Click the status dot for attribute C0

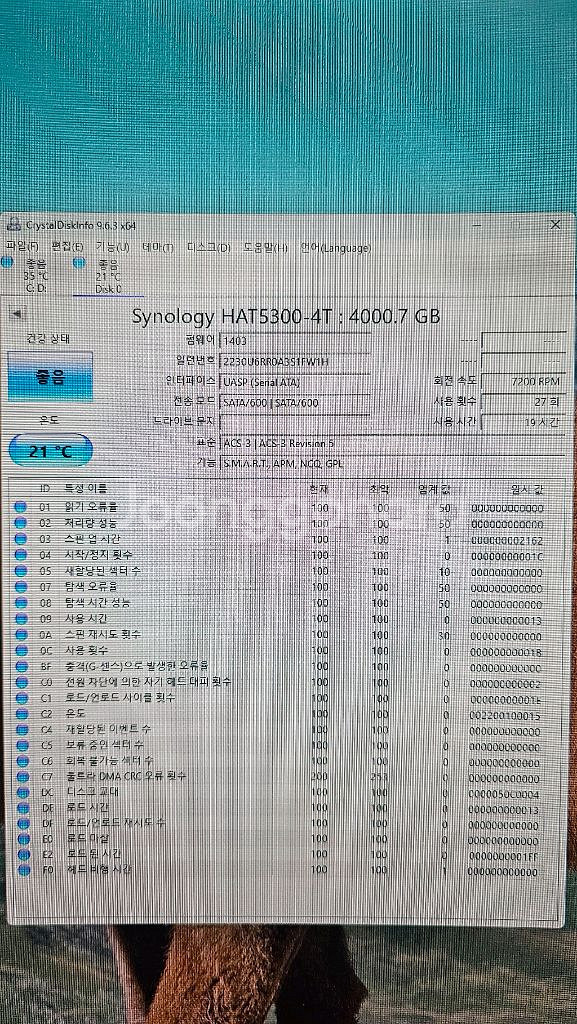coord(21,682)
